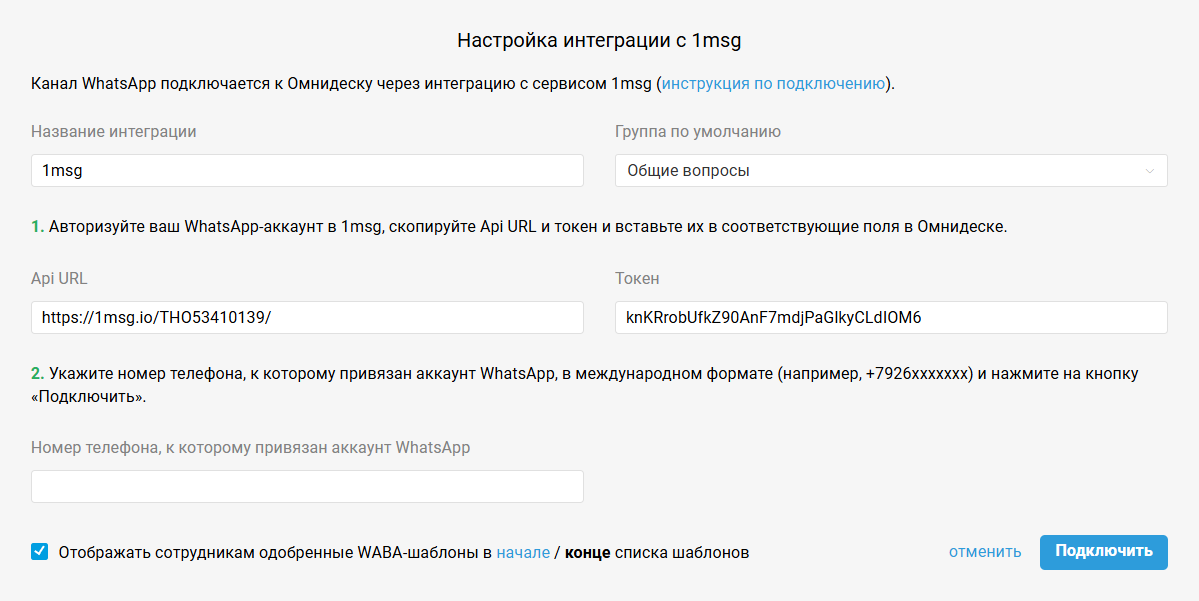This screenshot has width=1199, height=601.
Task: Toggle the checkbox next to "Отображать сотрудникам"
Action: pyautogui.click(x=38, y=550)
